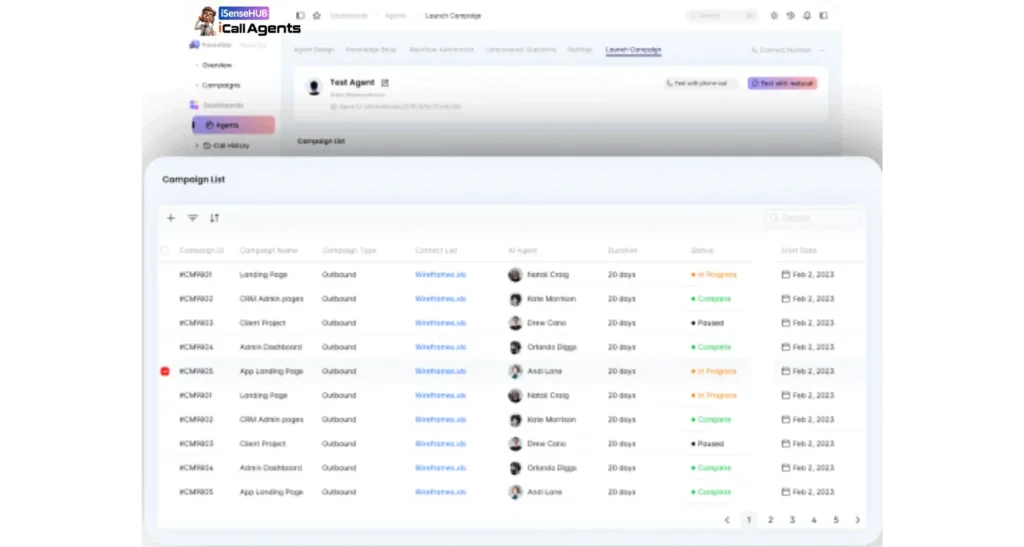Click the sort arrows icon in Campaign List
This screenshot has height=547, width=1024.
214,218
